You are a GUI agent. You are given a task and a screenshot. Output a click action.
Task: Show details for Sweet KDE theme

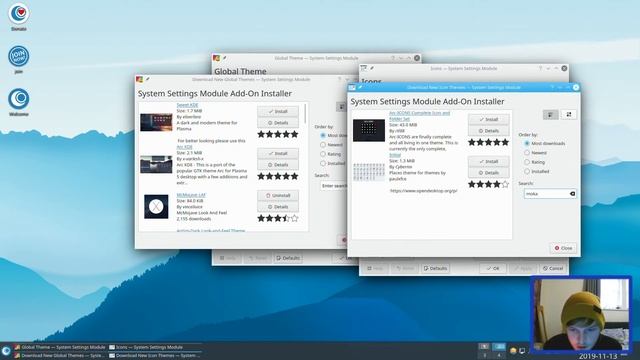(x=278, y=123)
